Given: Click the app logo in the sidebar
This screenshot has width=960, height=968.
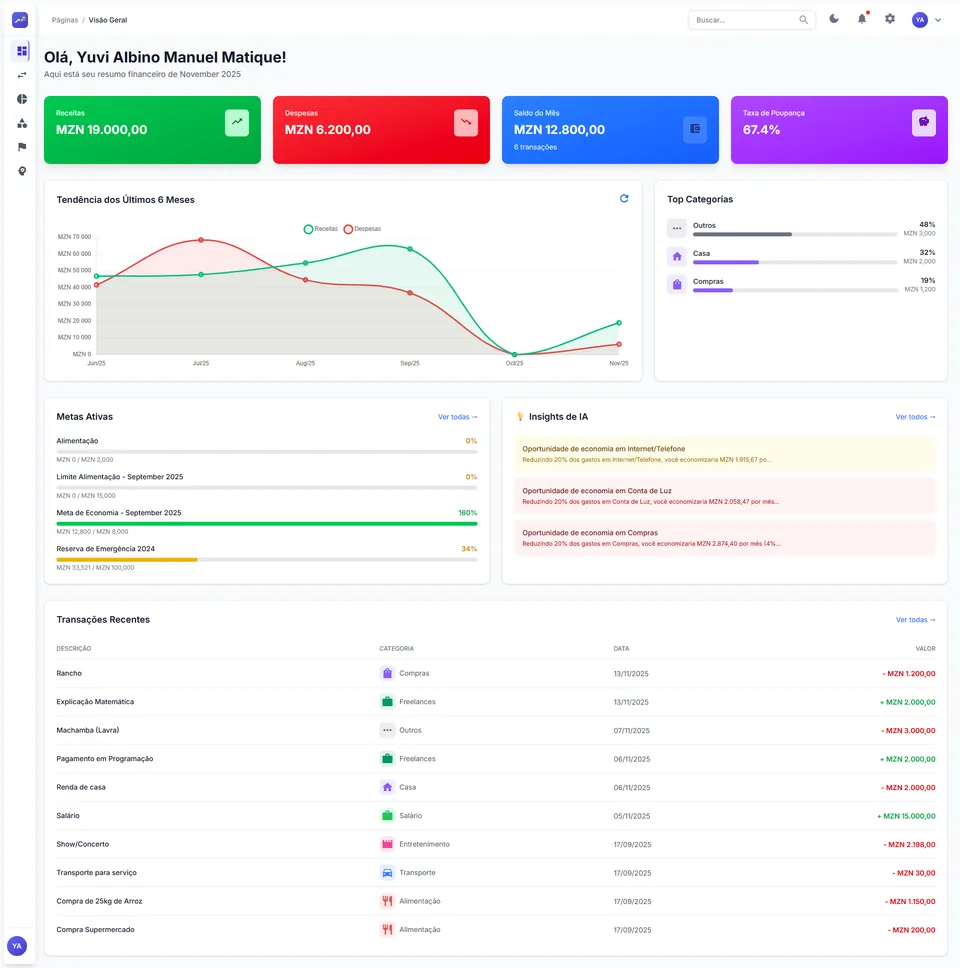Looking at the screenshot, I should coord(20,20).
